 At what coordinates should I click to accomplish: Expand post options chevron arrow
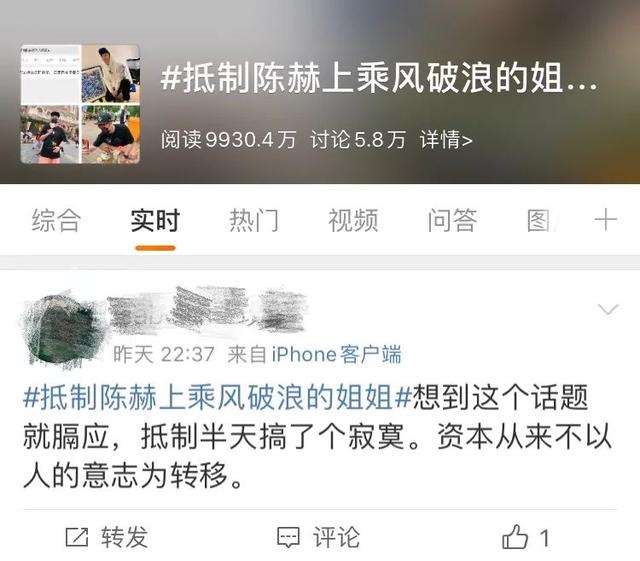point(608,309)
